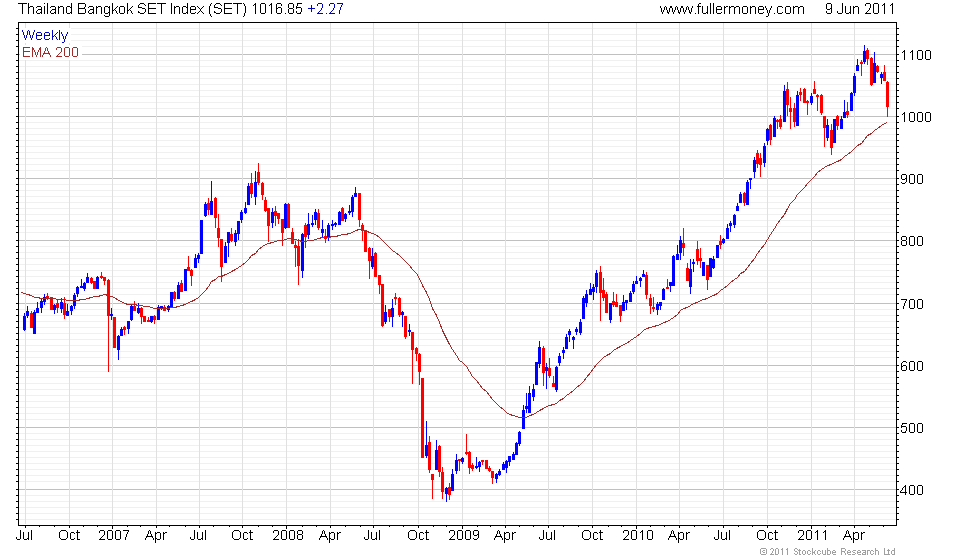Click the 2009 year label on time axis
Viewport: 980px width, 560px height.
pos(464,536)
